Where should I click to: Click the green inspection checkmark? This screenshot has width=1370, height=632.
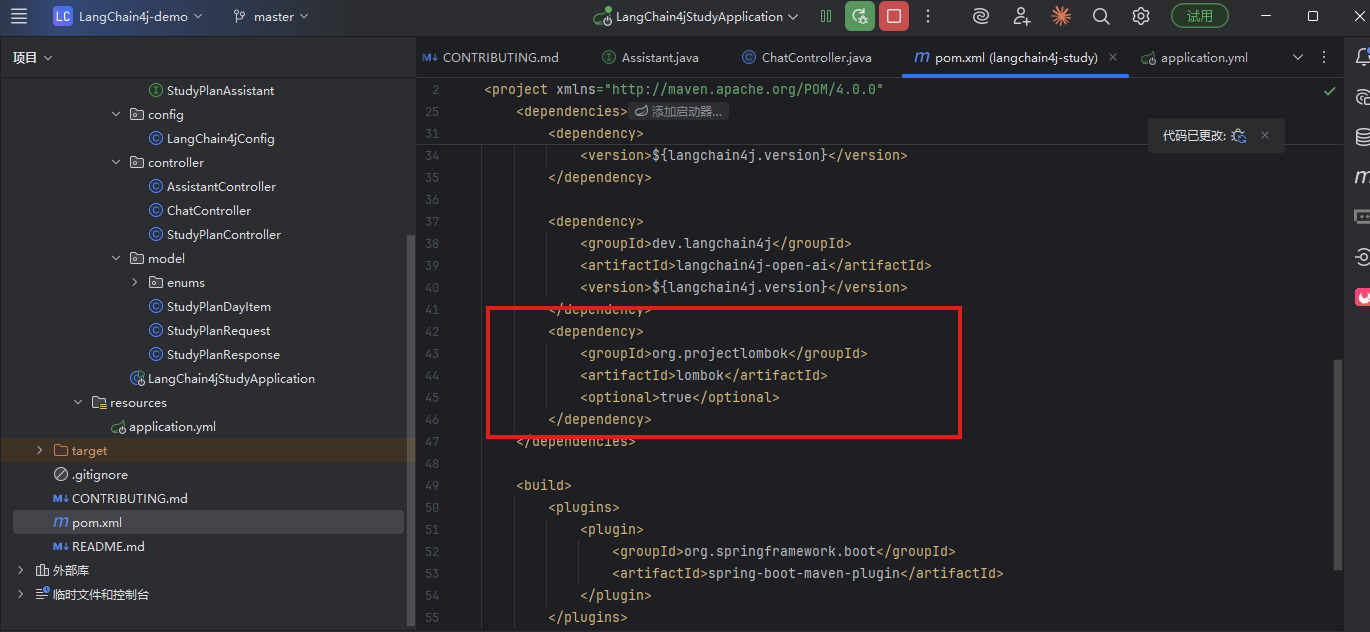(x=1329, y=90)
